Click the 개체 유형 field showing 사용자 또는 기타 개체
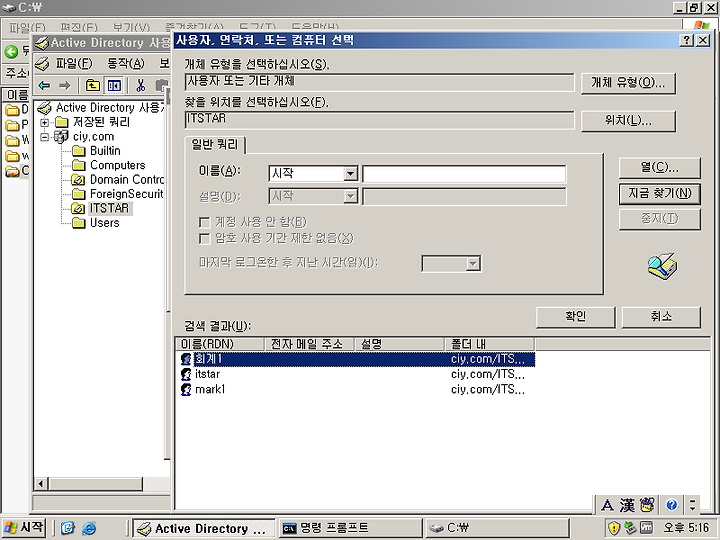720x540 pixels. click(x=379, y=82)
